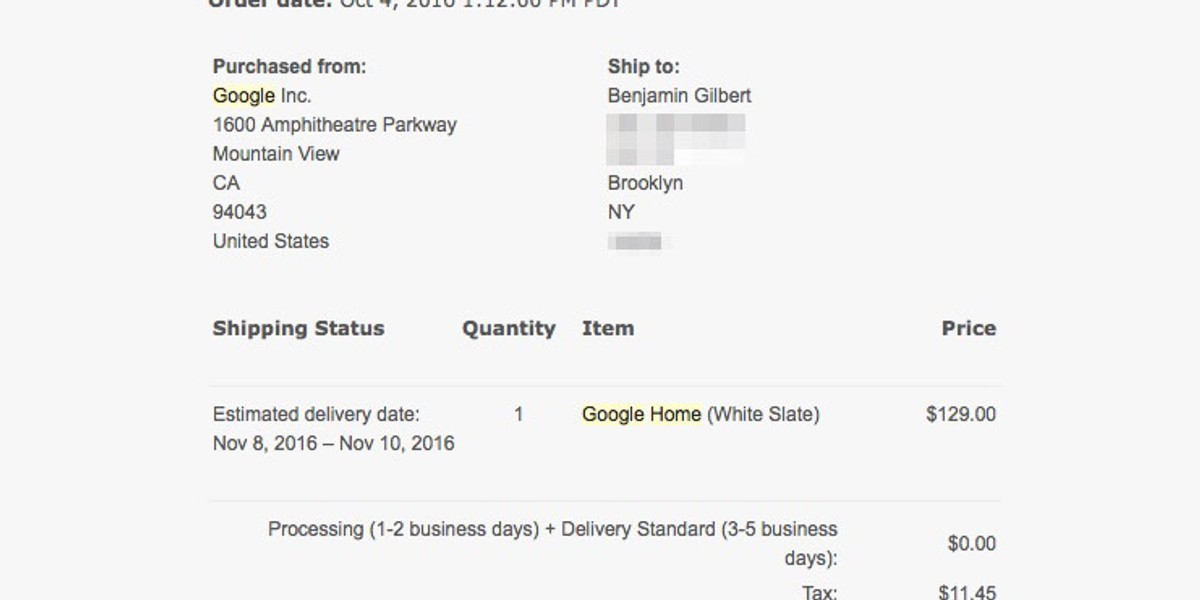1200x600 pixels.
Task: Click the $0.00 shipping cost
Action: 972,544
